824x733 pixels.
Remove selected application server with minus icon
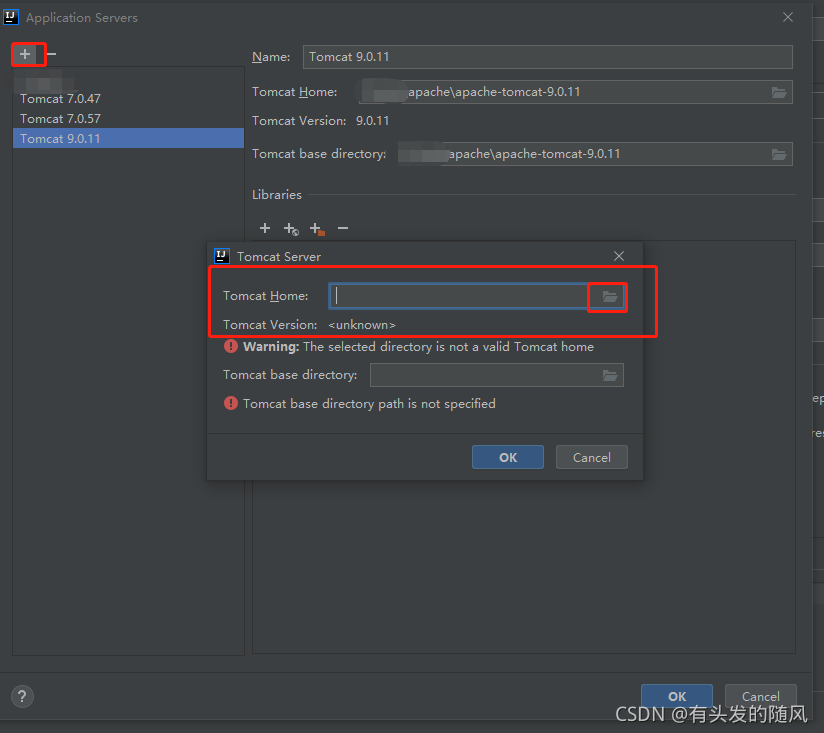tap(52, 54)
